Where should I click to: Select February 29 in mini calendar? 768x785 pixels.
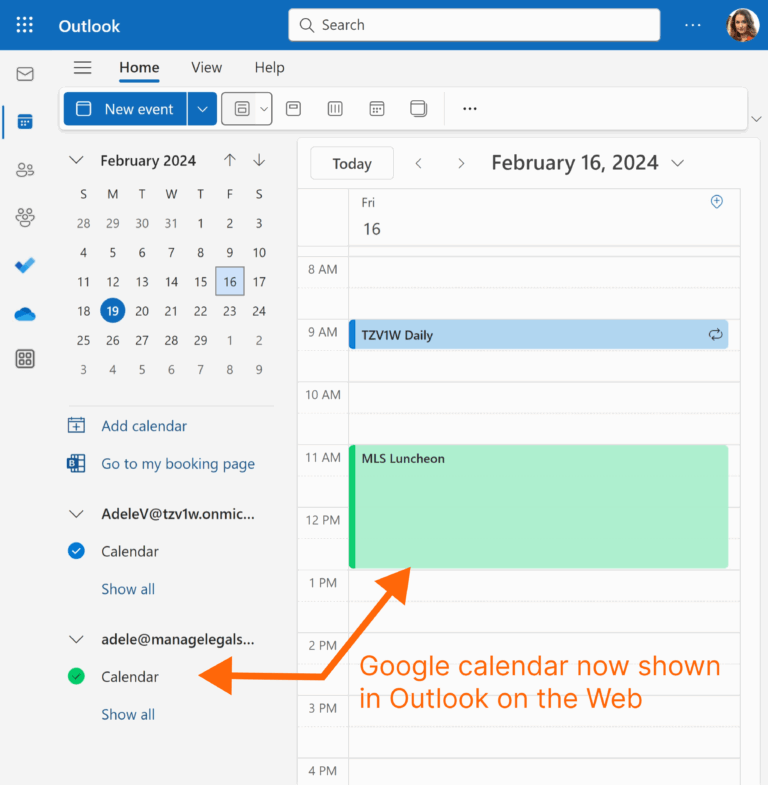pyautogui.click(x=200, y=340)
